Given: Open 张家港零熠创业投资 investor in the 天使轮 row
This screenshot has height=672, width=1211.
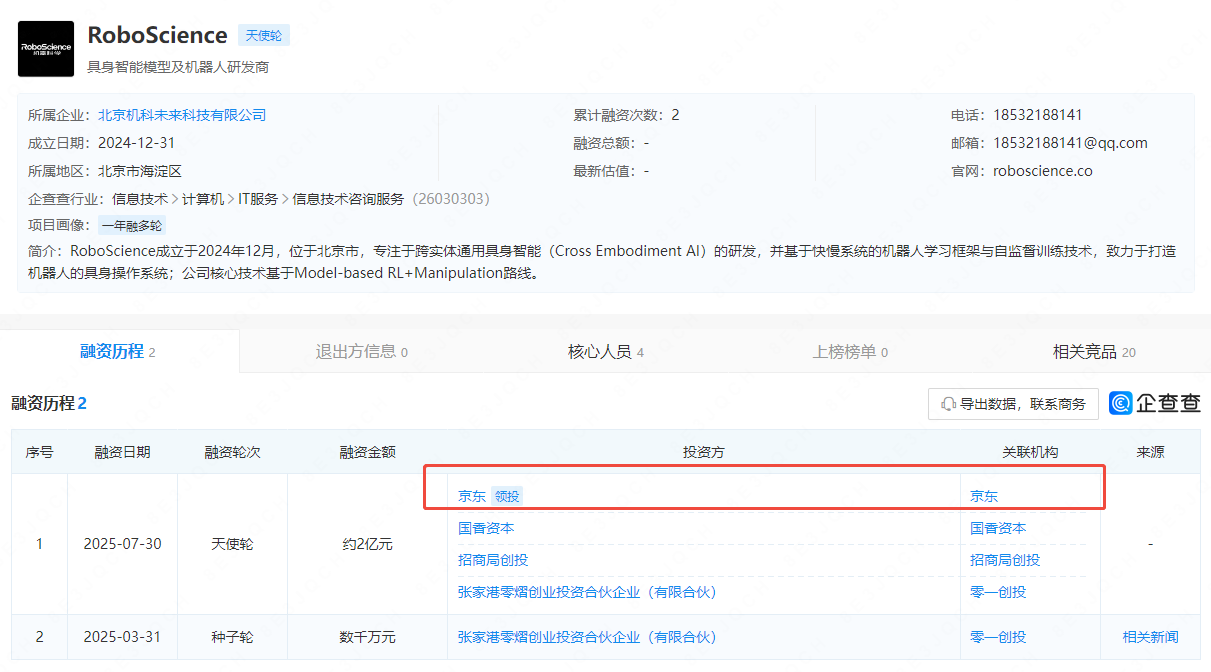Looking at the screenshot, I should [588, 592].
